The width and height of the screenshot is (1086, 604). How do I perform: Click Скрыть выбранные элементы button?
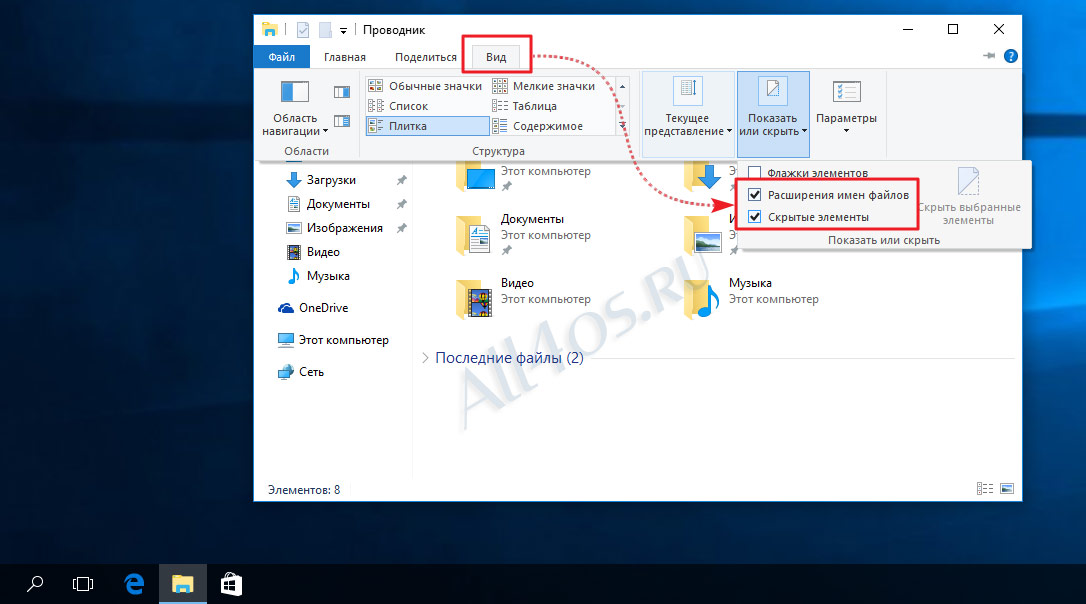(x=968, y=197)
